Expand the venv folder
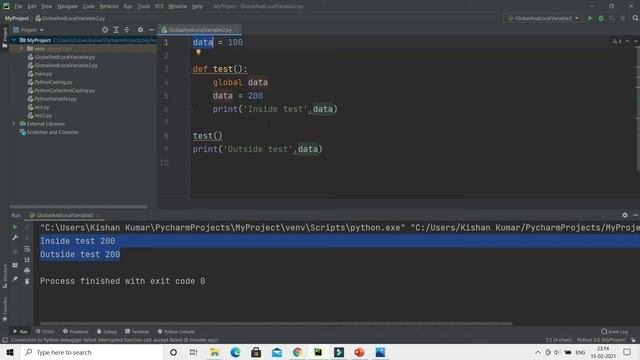 click(22, 48)
